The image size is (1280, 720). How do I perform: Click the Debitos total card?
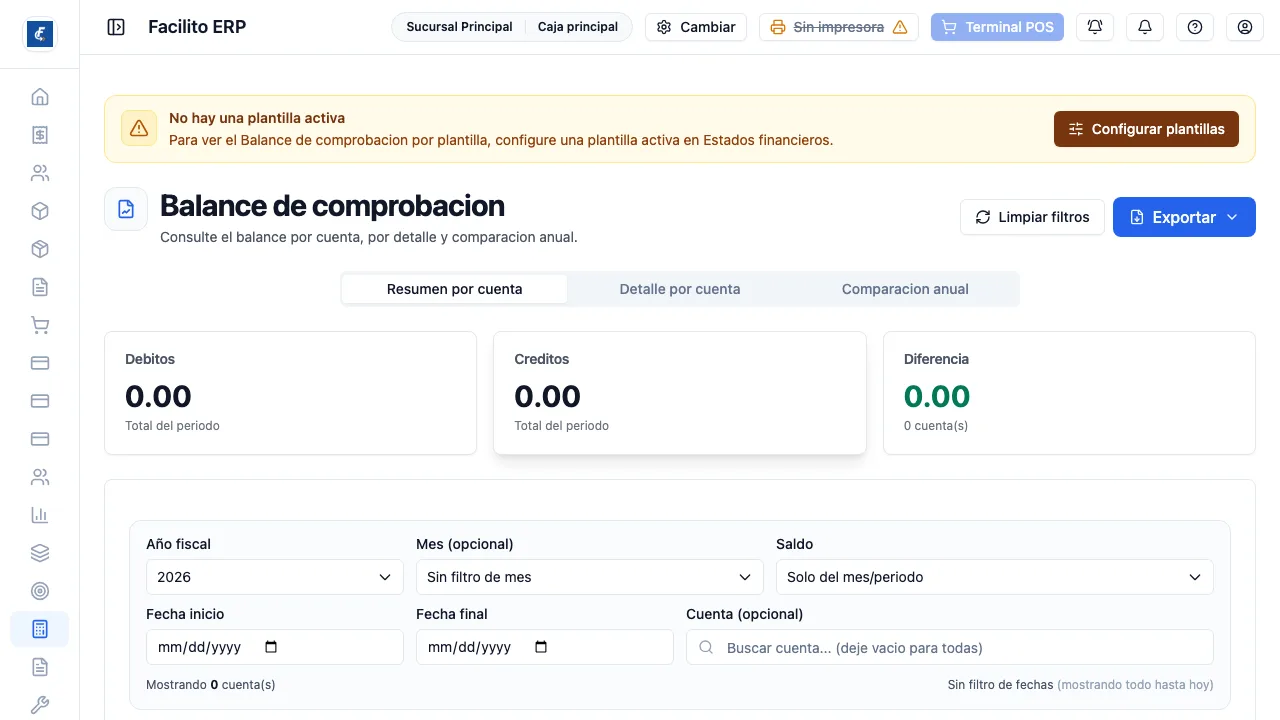291,393
